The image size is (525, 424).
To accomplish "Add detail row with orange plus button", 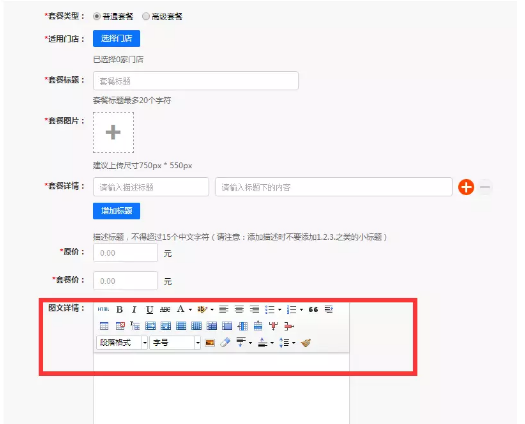I will tap(466, 187).
